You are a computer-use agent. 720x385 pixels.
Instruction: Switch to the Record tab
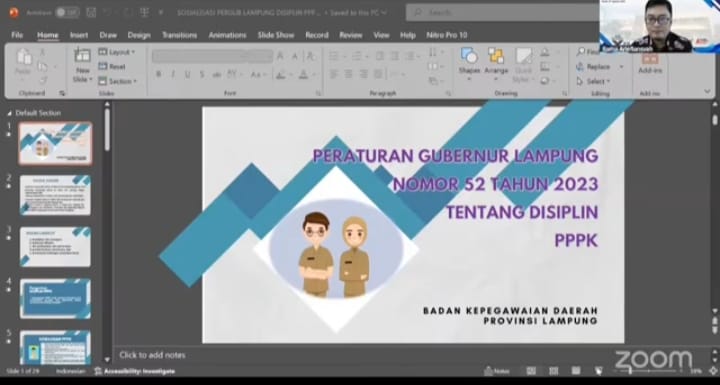(x=317, y=35)
